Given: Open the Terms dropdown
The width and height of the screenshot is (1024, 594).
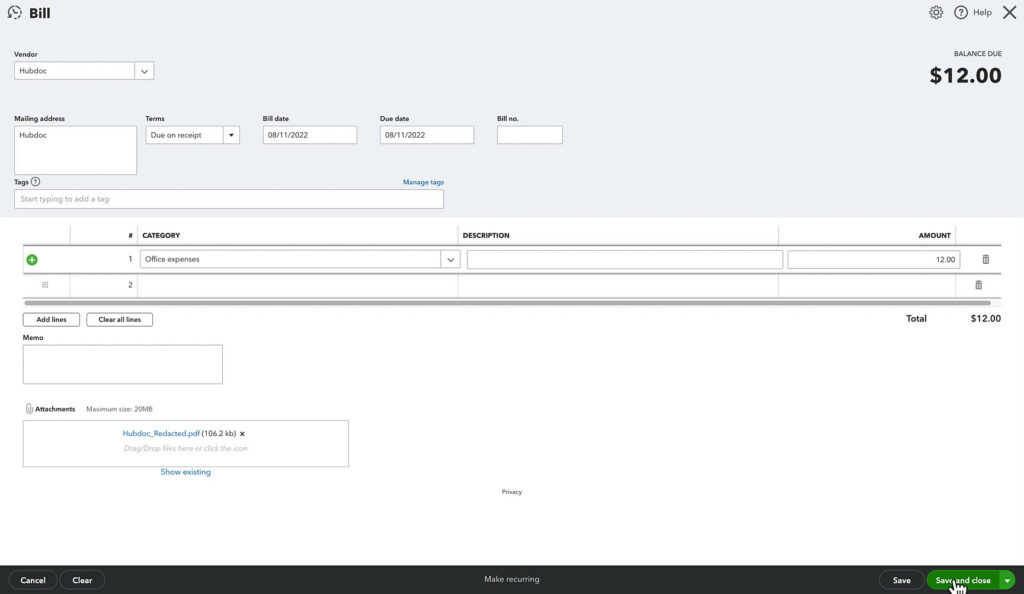Looking at the screenshot, I should [231, 134].
